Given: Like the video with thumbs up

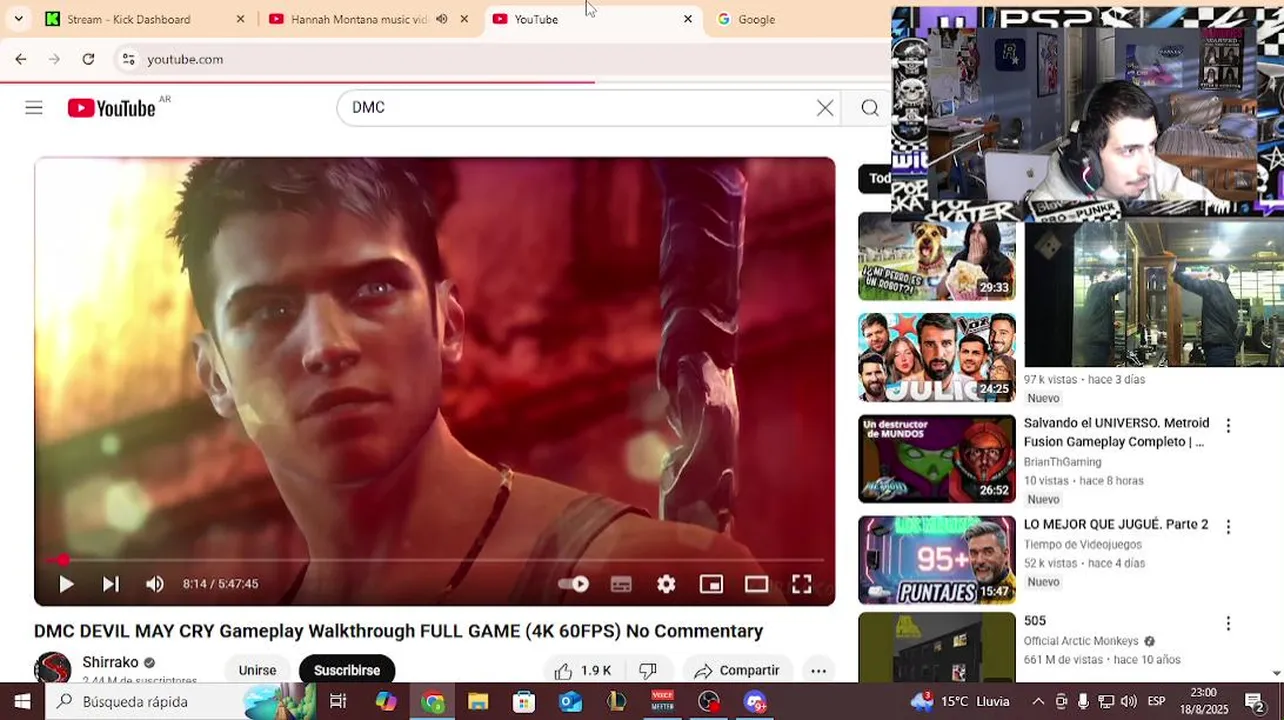Looking at the screenshot, I should (582, 671).
